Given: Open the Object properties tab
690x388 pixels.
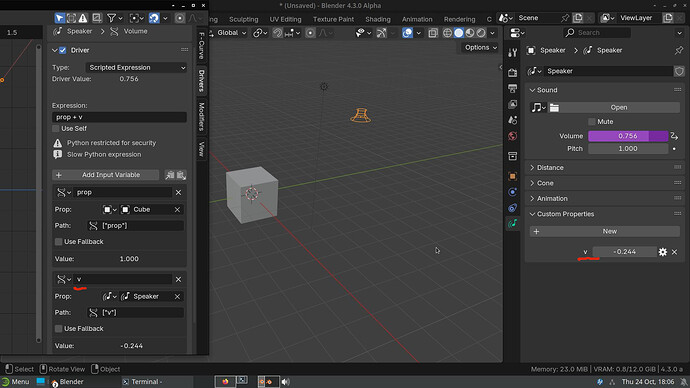Looking at the screenshot, I should point(513,176).
